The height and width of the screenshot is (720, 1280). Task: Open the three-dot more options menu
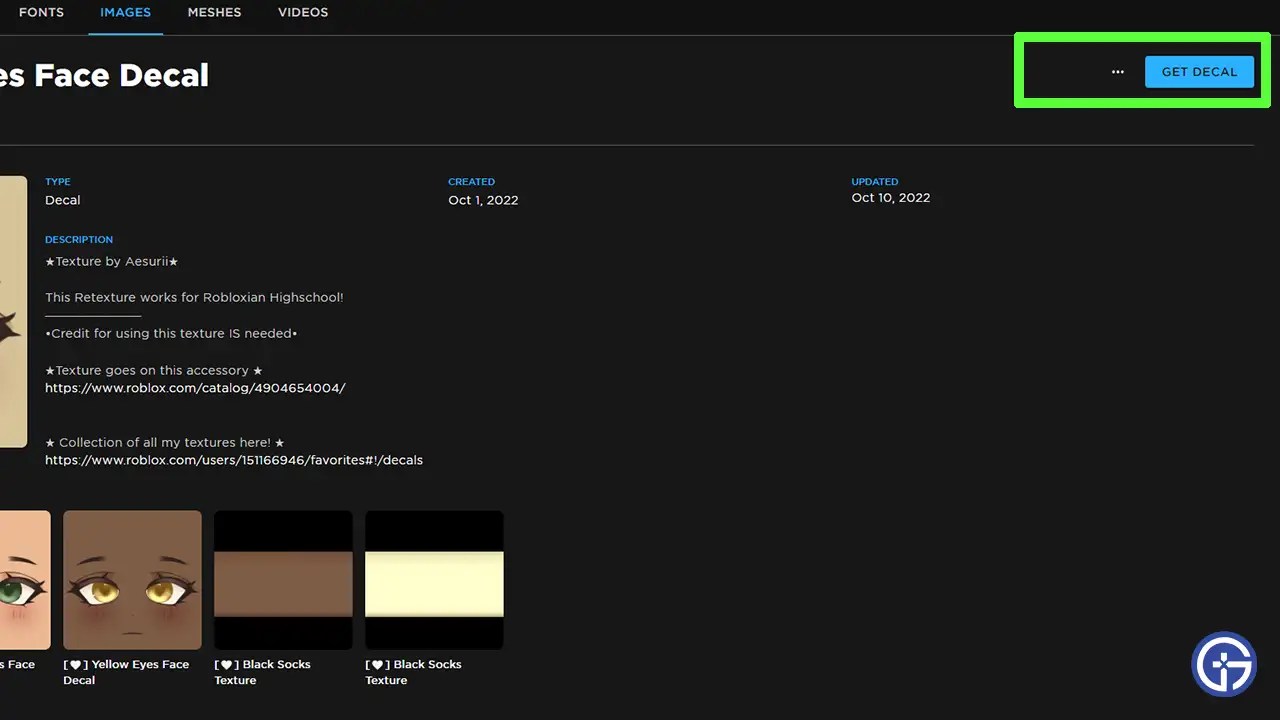[1117, 72]
